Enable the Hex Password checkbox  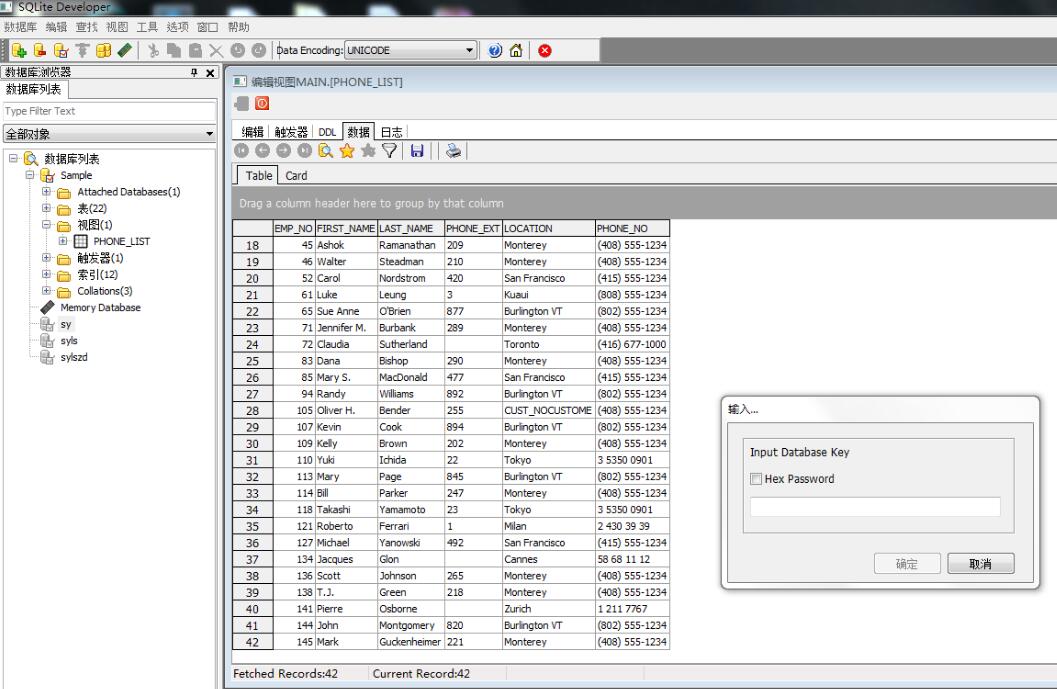(756, 479)
